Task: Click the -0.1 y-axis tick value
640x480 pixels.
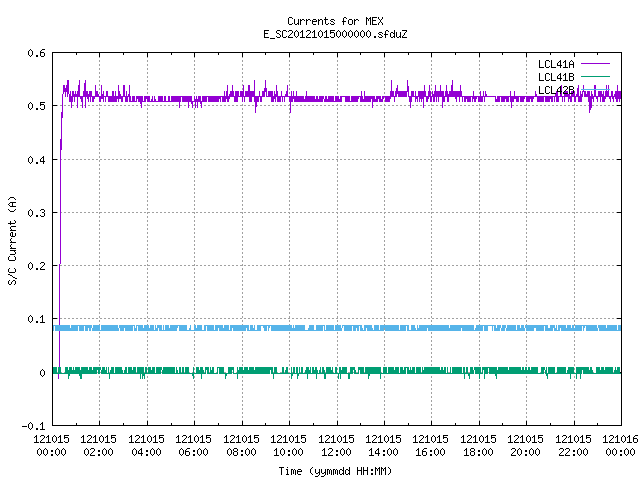Action: click(x=33, y=426)
